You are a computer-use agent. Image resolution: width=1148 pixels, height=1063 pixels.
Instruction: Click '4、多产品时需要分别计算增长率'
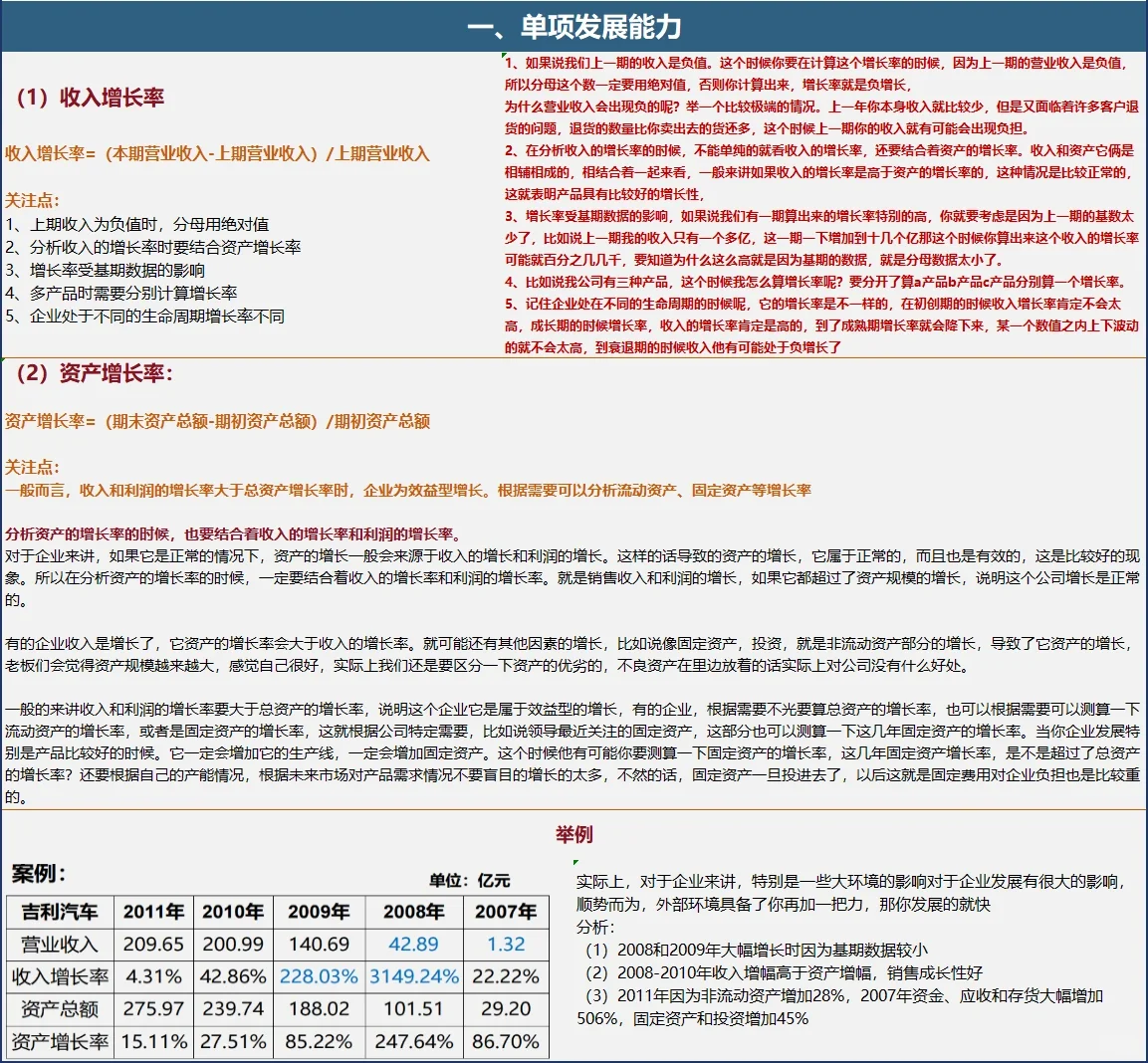121,293
